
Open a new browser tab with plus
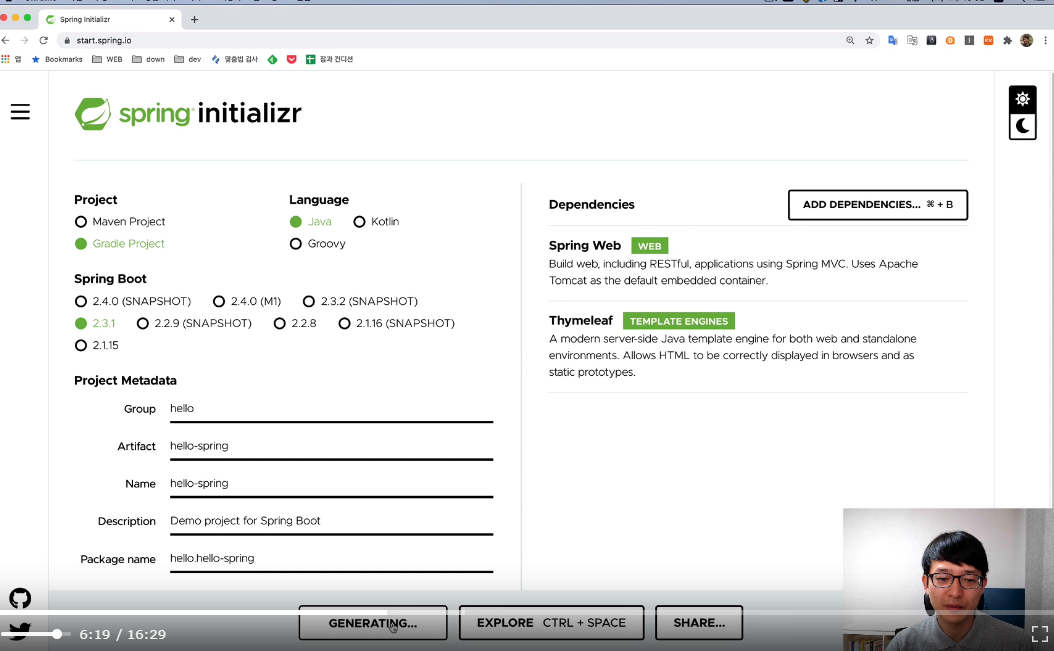pos(194,20)
